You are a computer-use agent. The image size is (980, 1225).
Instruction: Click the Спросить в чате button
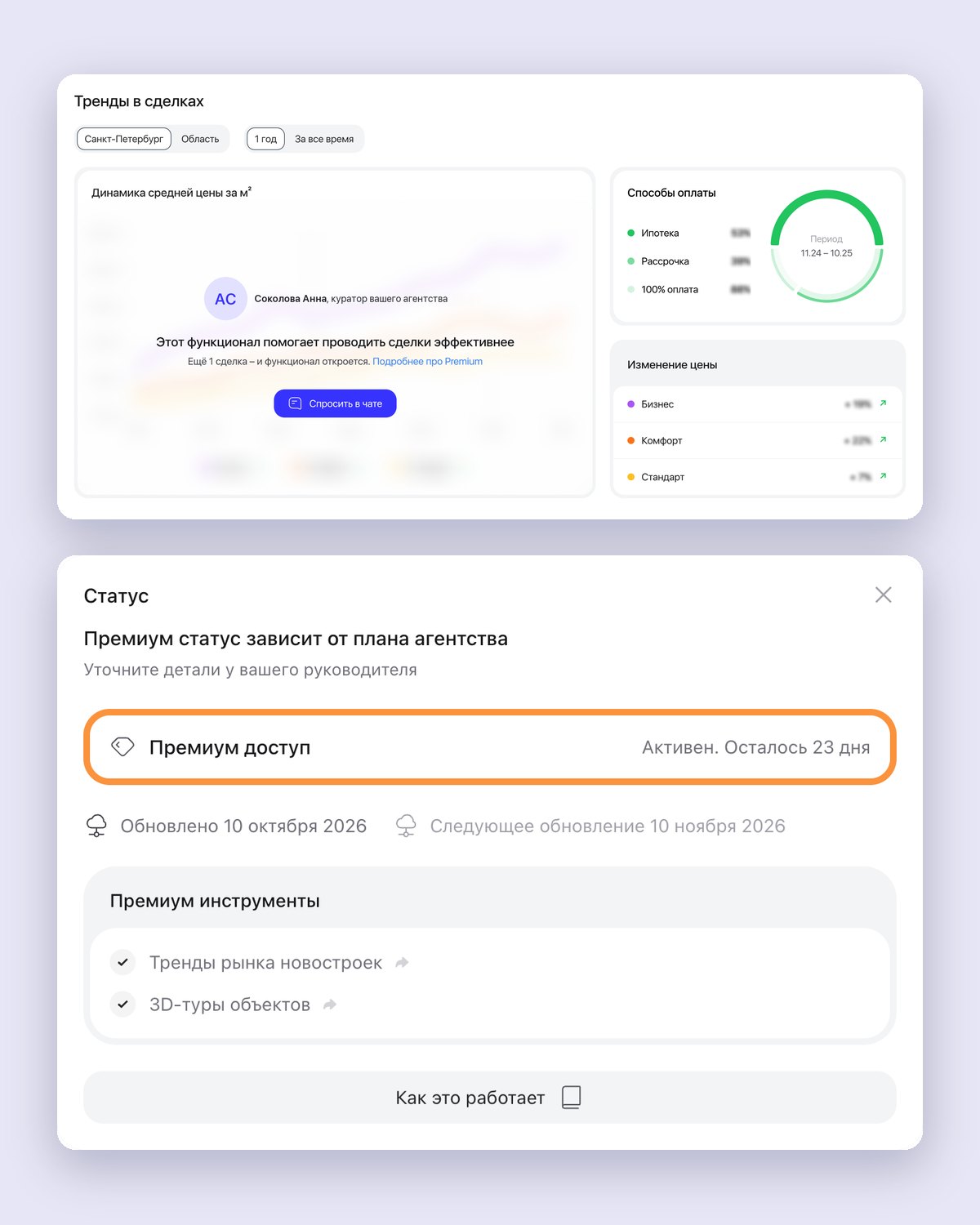tap(335, 403)
